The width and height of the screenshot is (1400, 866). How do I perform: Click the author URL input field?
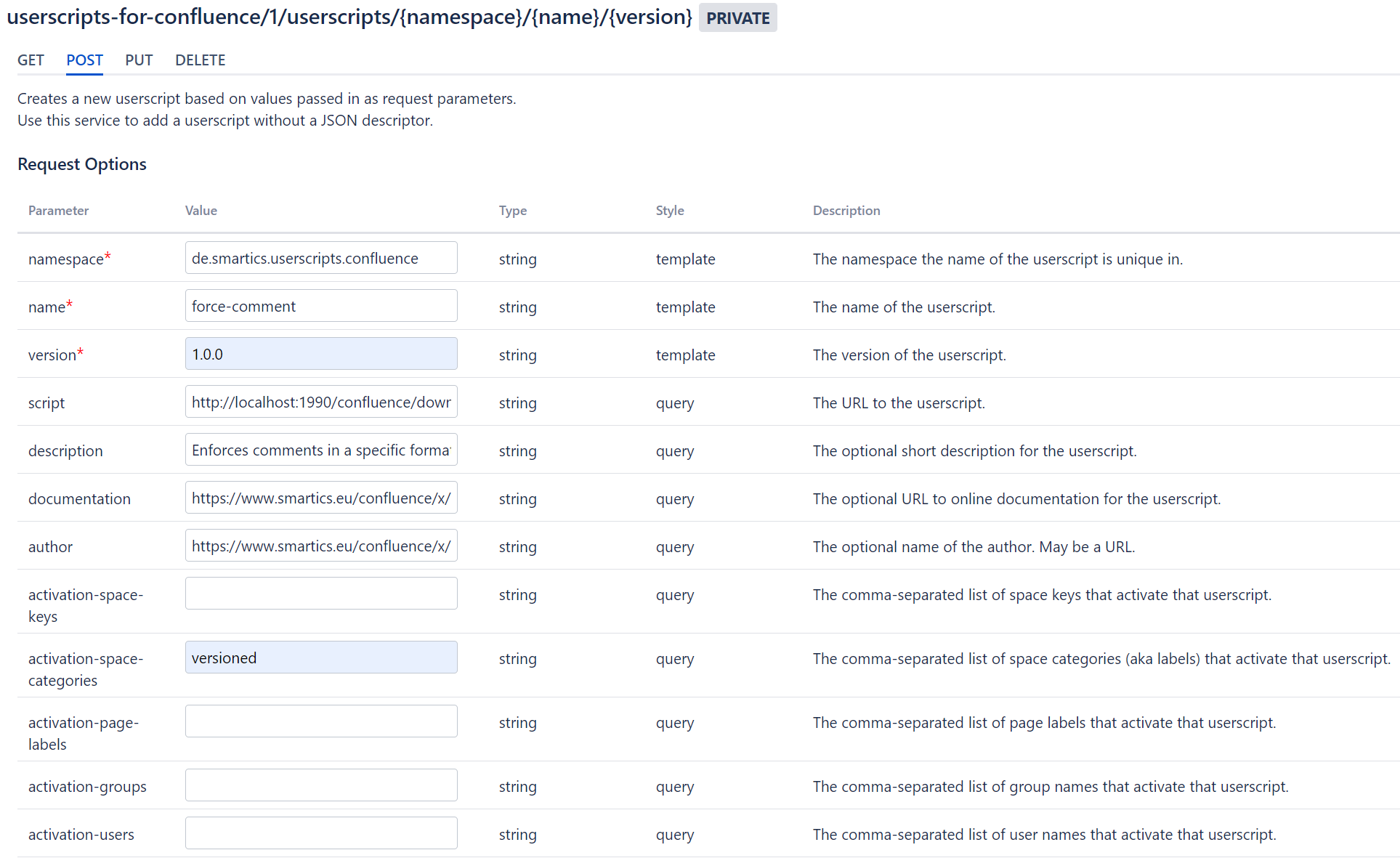320,545
